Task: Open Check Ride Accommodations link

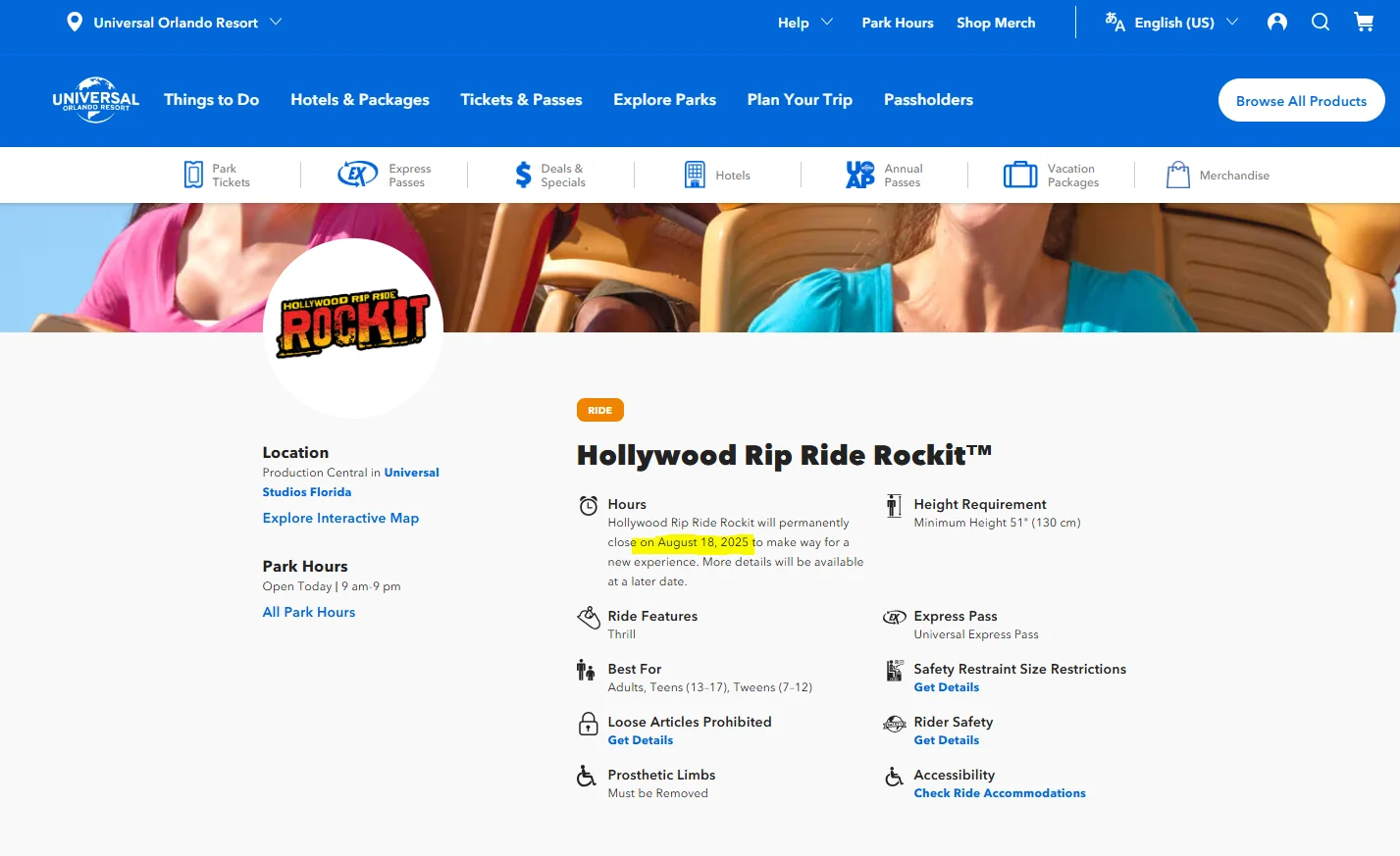Action: pos(1000,793)
